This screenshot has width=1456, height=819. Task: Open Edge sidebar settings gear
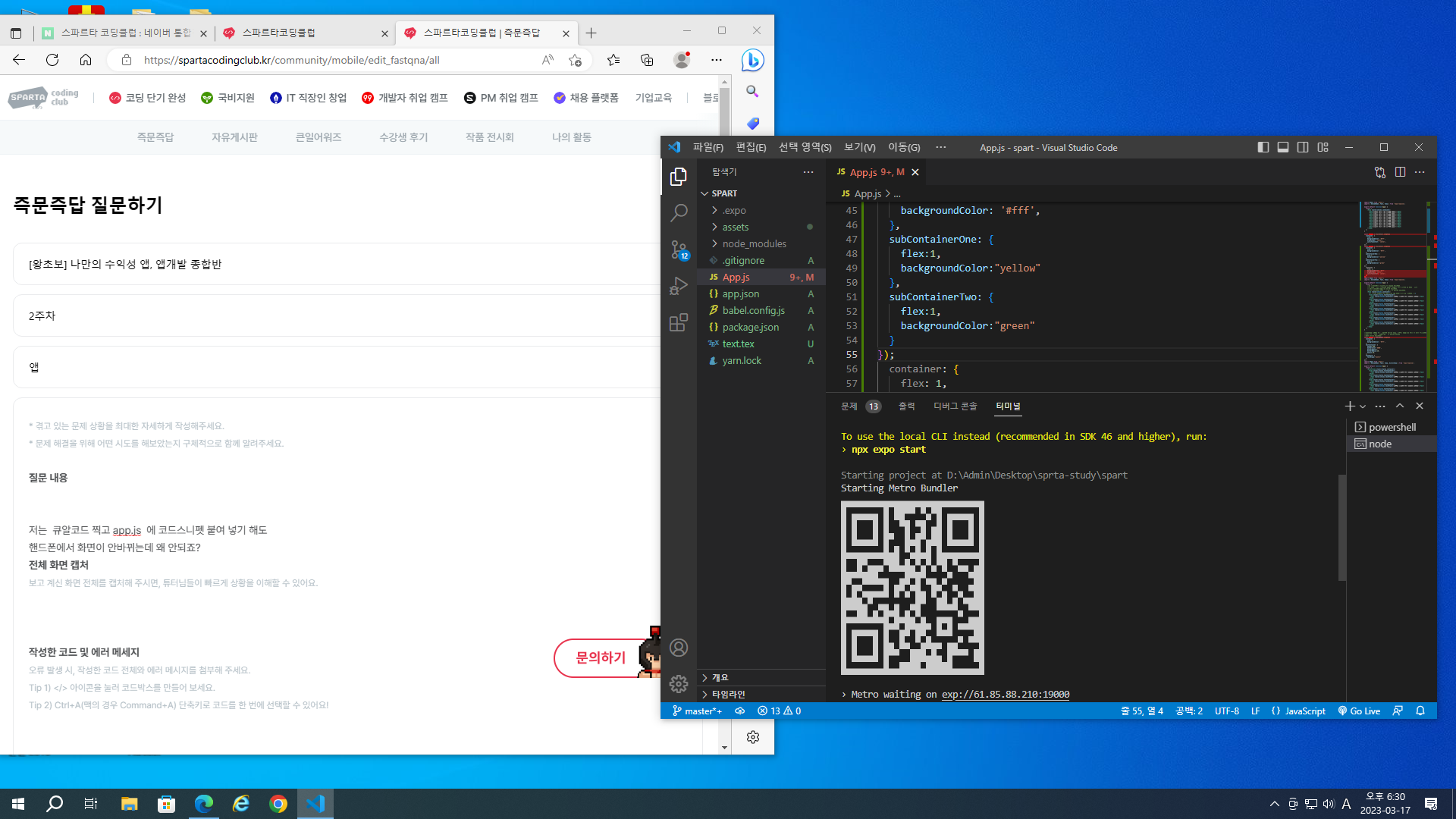tap(753, 737)
